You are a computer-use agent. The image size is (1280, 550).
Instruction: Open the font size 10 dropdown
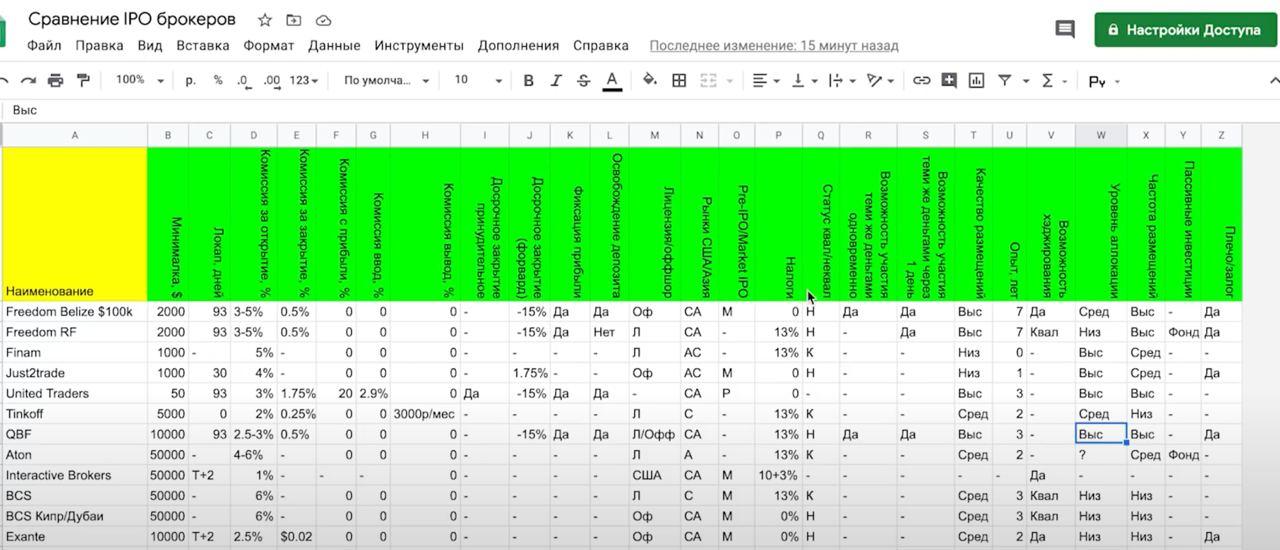pos(478,80)
